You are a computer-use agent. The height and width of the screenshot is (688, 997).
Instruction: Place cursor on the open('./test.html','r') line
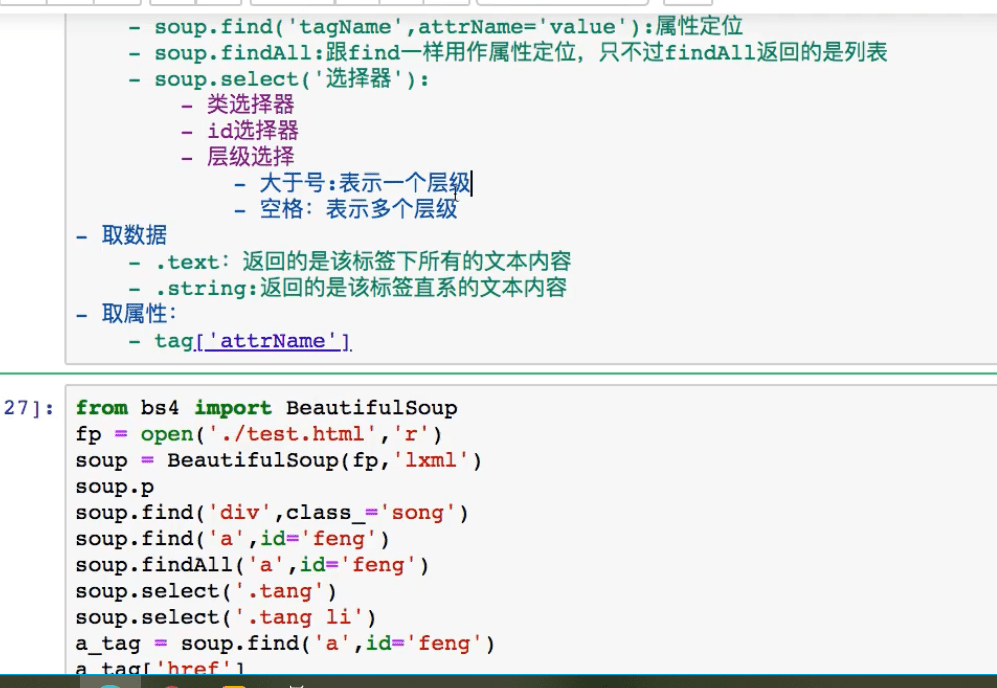click(x=258, y=434)
